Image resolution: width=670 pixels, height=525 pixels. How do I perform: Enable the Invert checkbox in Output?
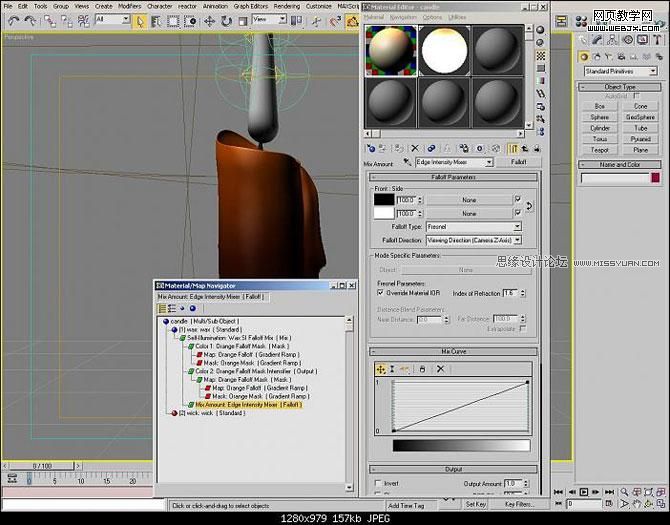[x=378, y=483]
